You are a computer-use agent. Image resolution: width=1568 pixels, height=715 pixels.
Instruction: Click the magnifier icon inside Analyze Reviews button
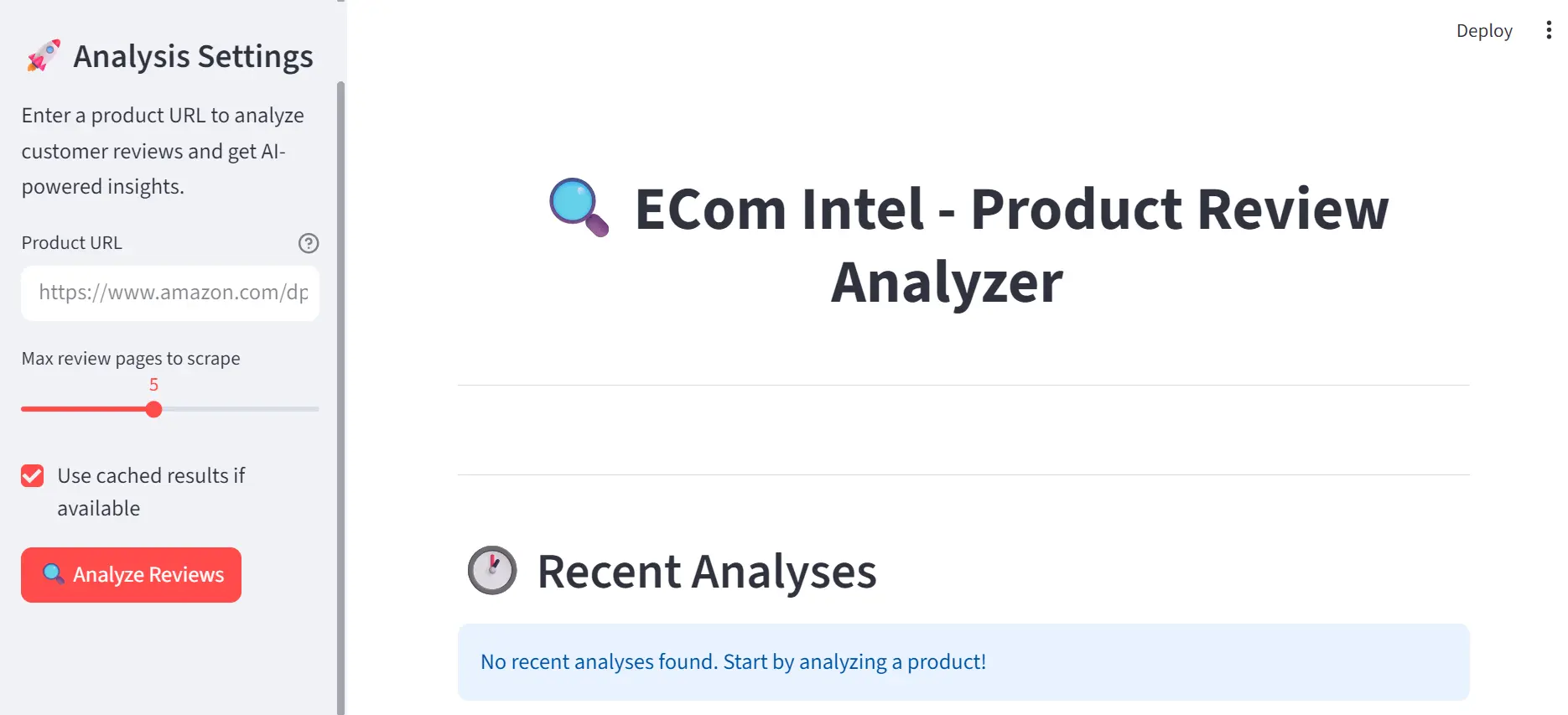tap(54, 574)
